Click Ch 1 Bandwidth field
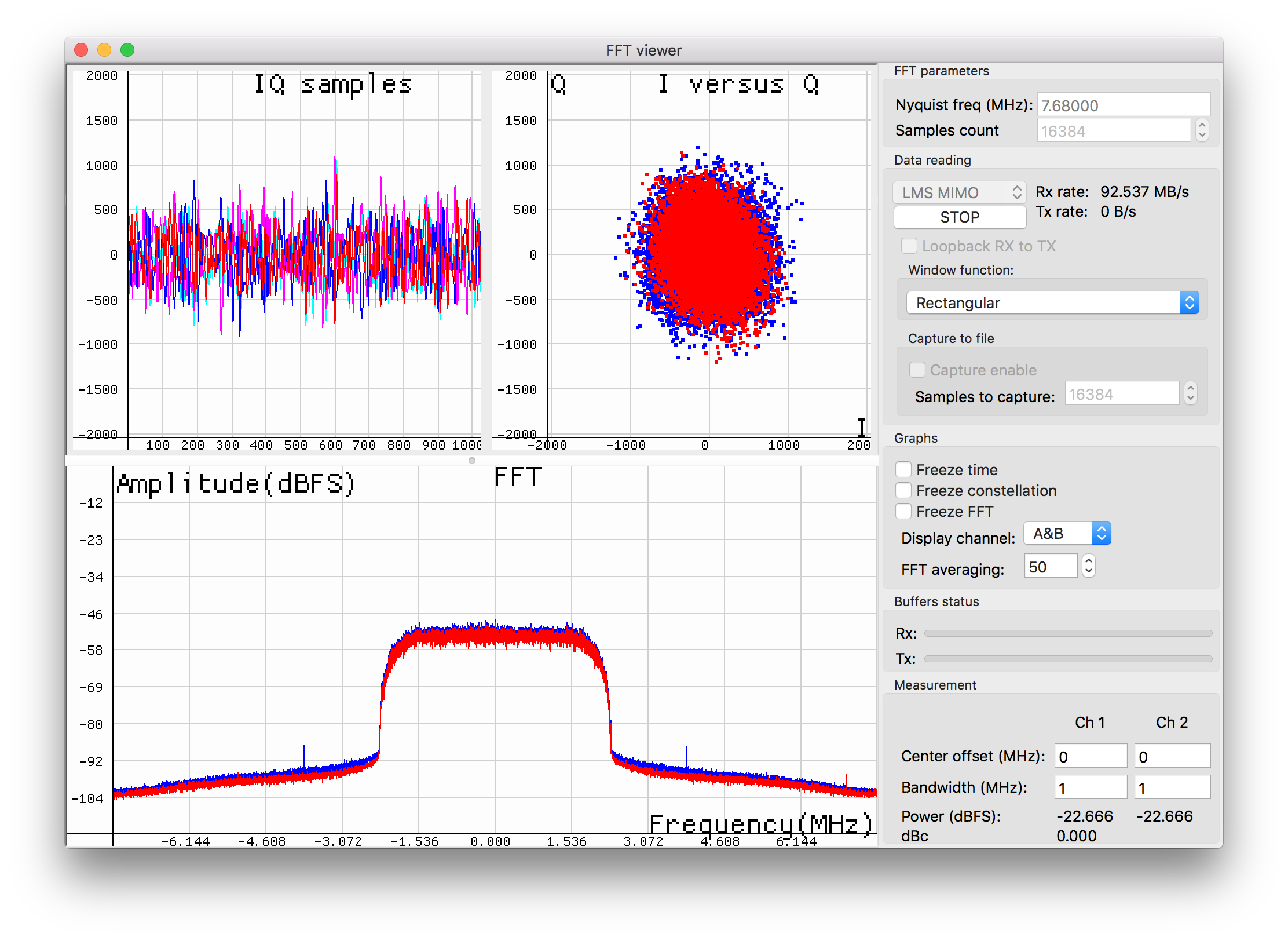 coord(1091,787)
